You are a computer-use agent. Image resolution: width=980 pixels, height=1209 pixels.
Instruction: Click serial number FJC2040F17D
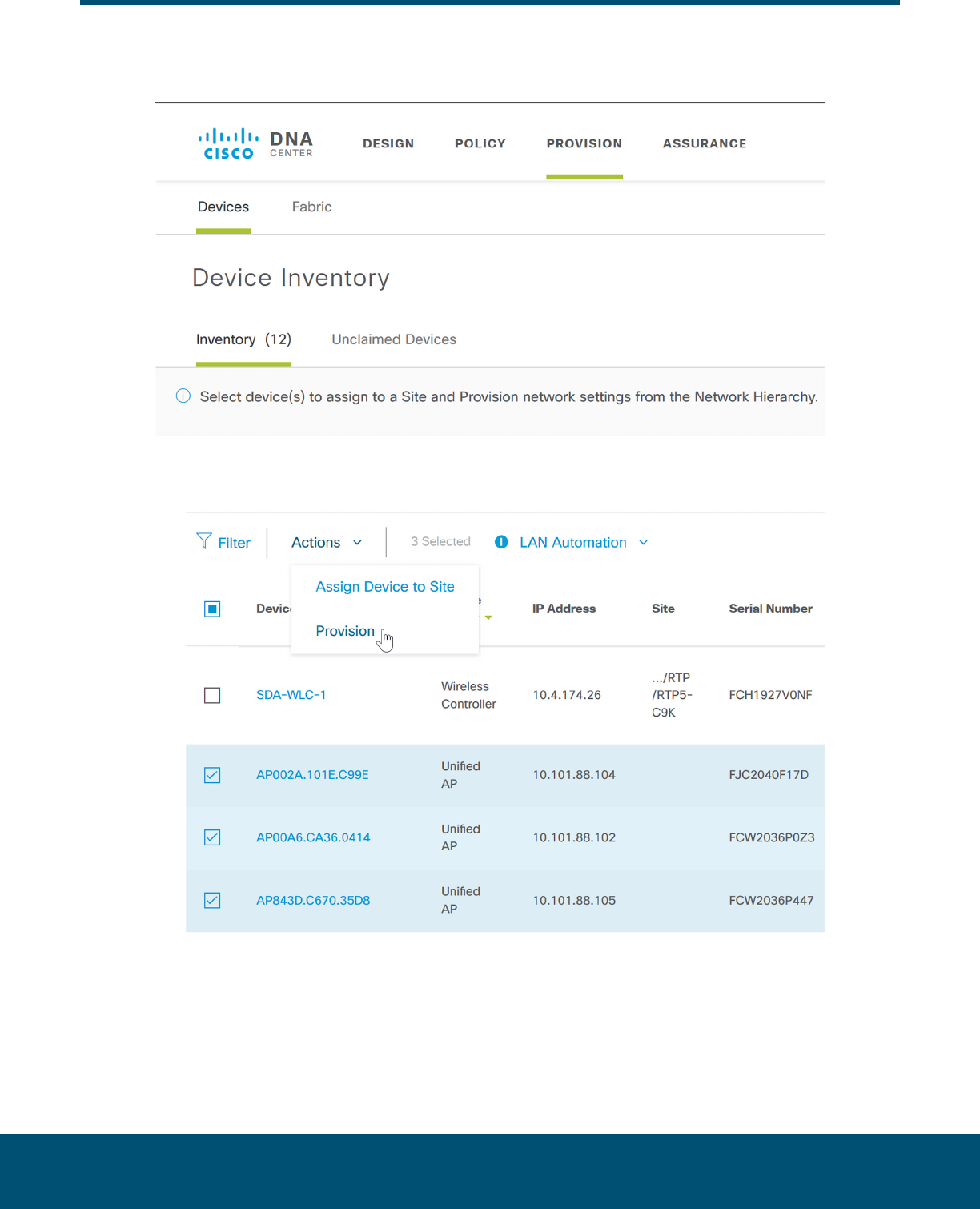click(x=769, y=775)
